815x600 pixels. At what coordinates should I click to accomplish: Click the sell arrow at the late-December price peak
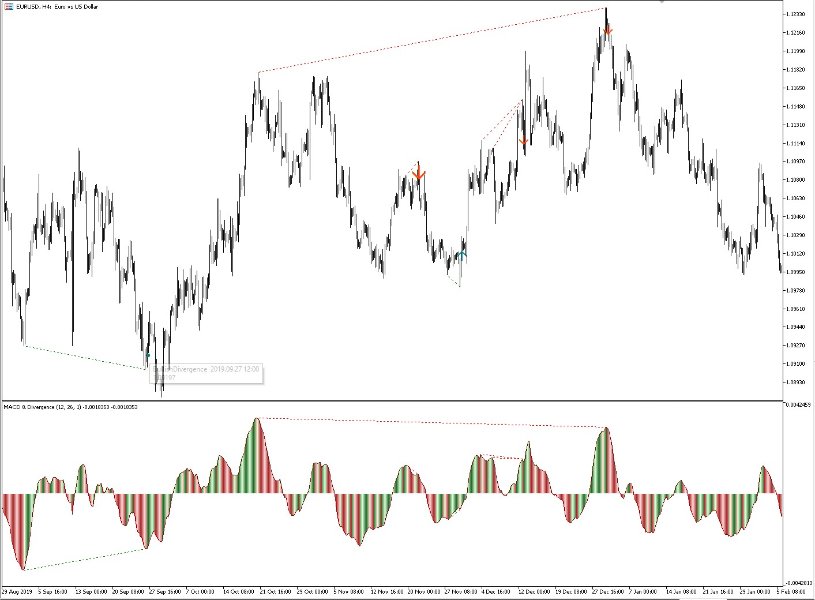click(609, 32)
